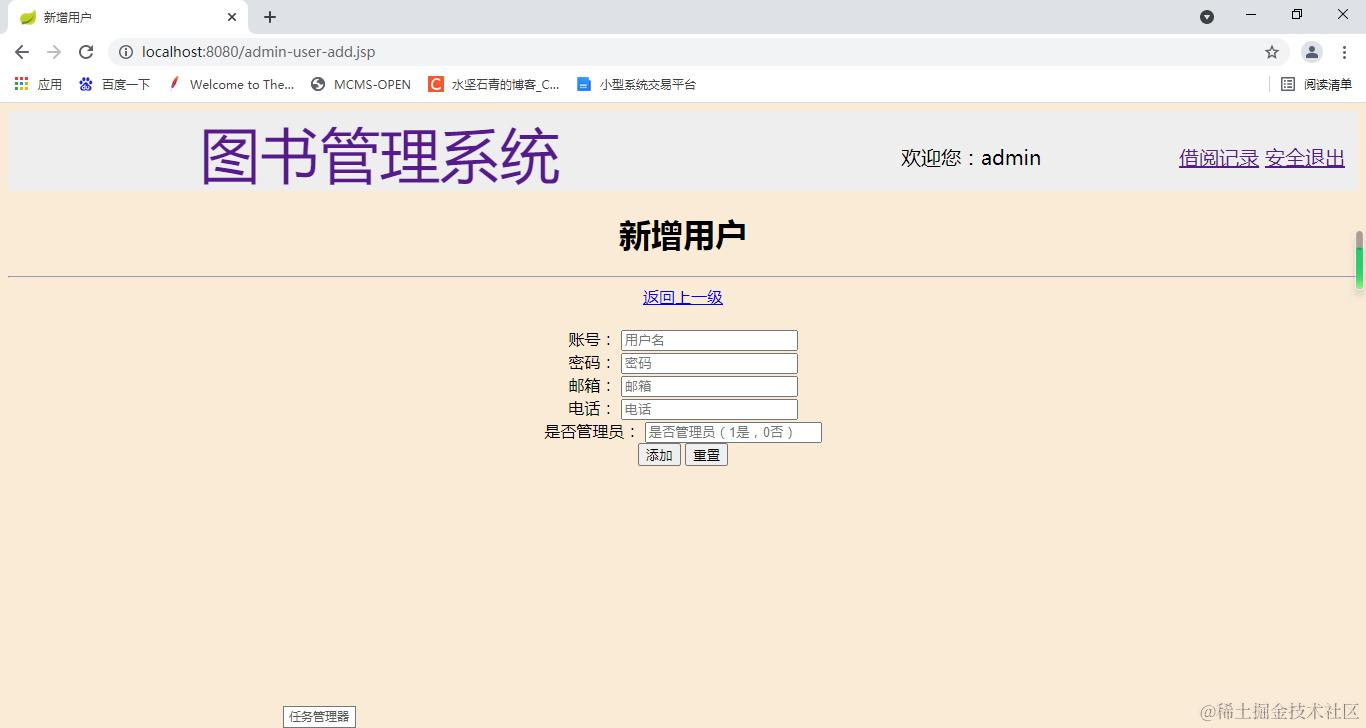Viewport: 1366px width, 728px height.
Task: Click the Google apps grid icon
Action: click(x=20, y=84)
